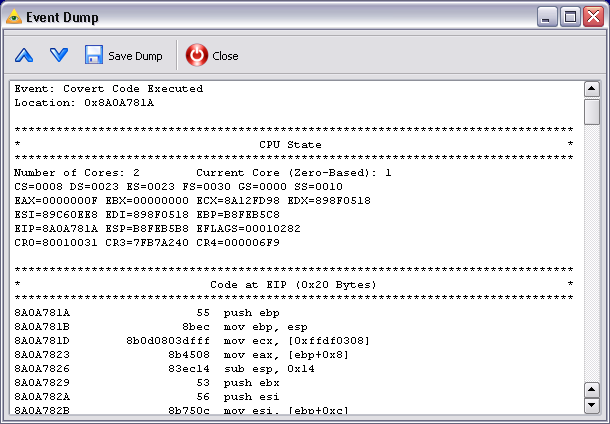Minimize the Event Dump window
Image resolution: width=610 pixels, height=424 pixels.
tap(547, 17)
